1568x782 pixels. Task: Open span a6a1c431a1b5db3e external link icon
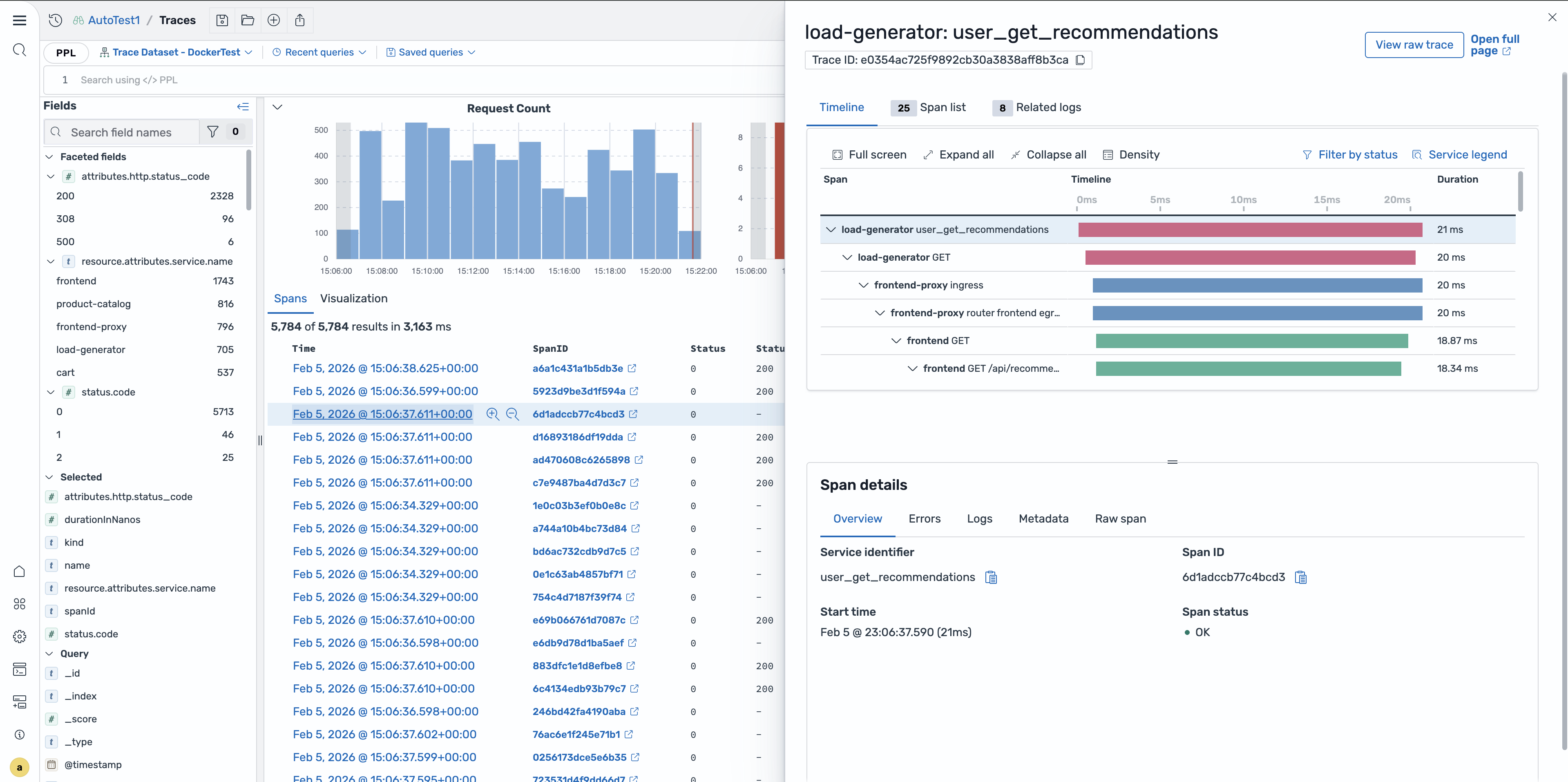632,368
